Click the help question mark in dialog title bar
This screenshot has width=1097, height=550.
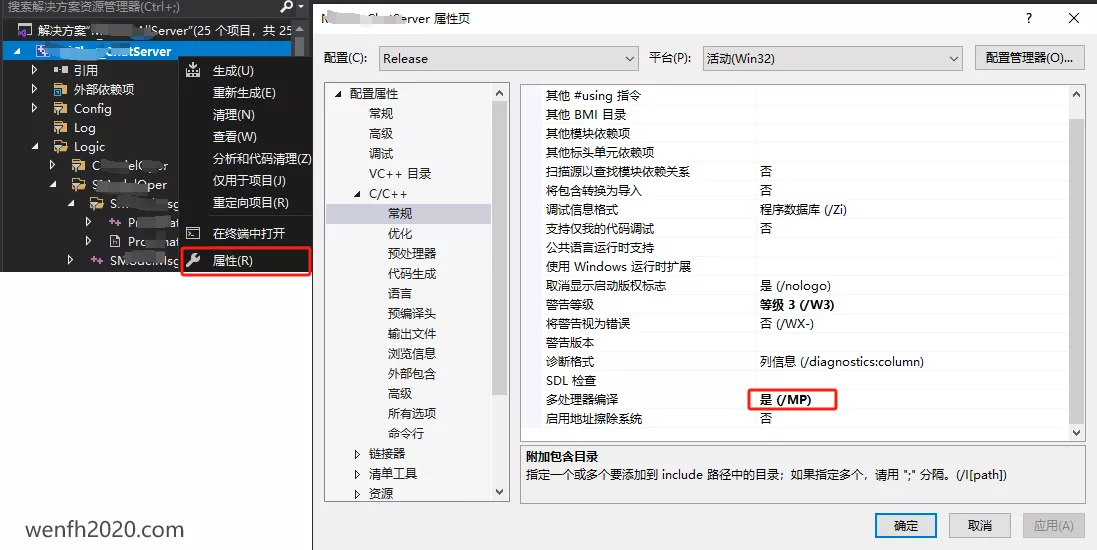[1028, 19]
